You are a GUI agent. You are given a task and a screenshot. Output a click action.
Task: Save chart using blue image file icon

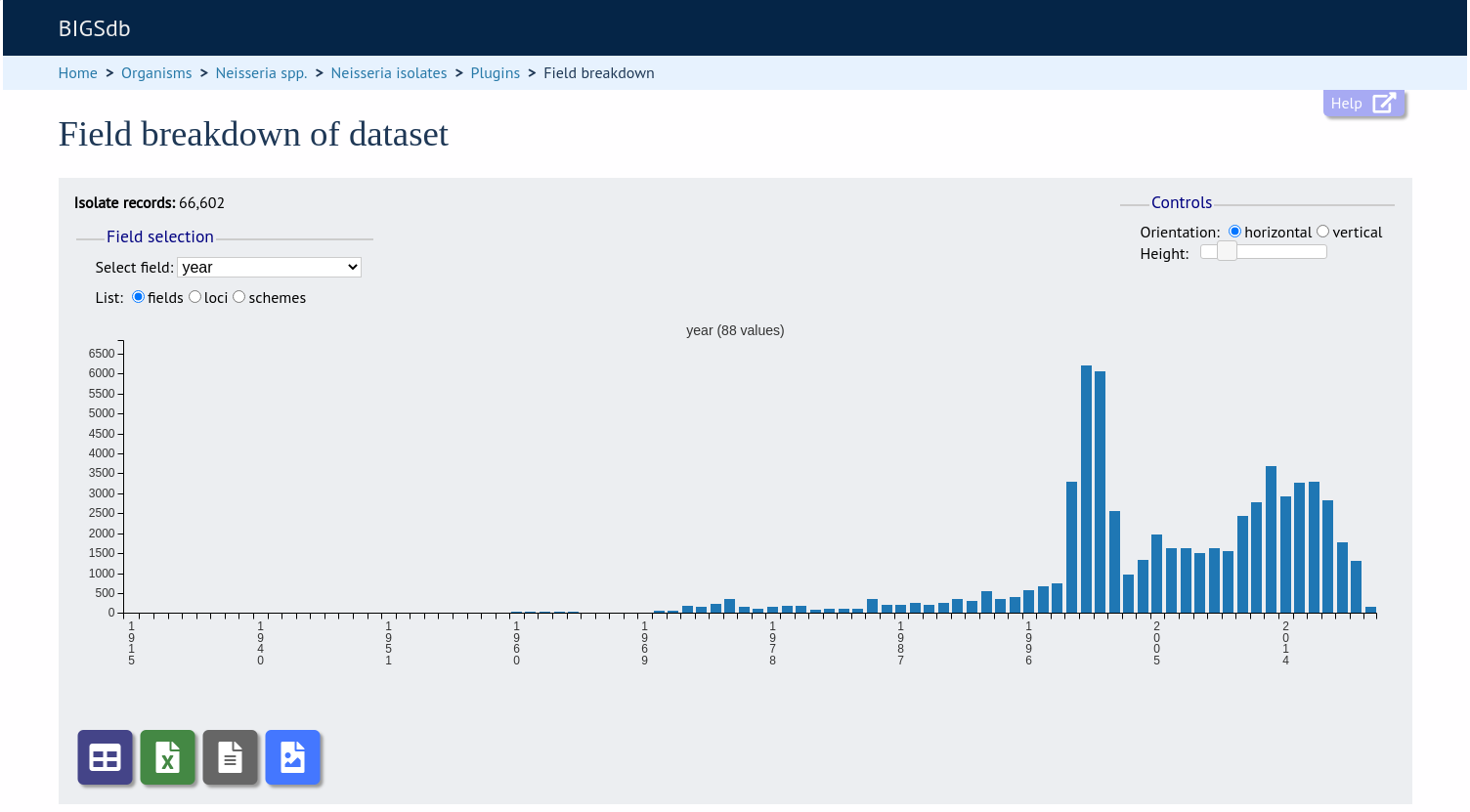[293, 757]
